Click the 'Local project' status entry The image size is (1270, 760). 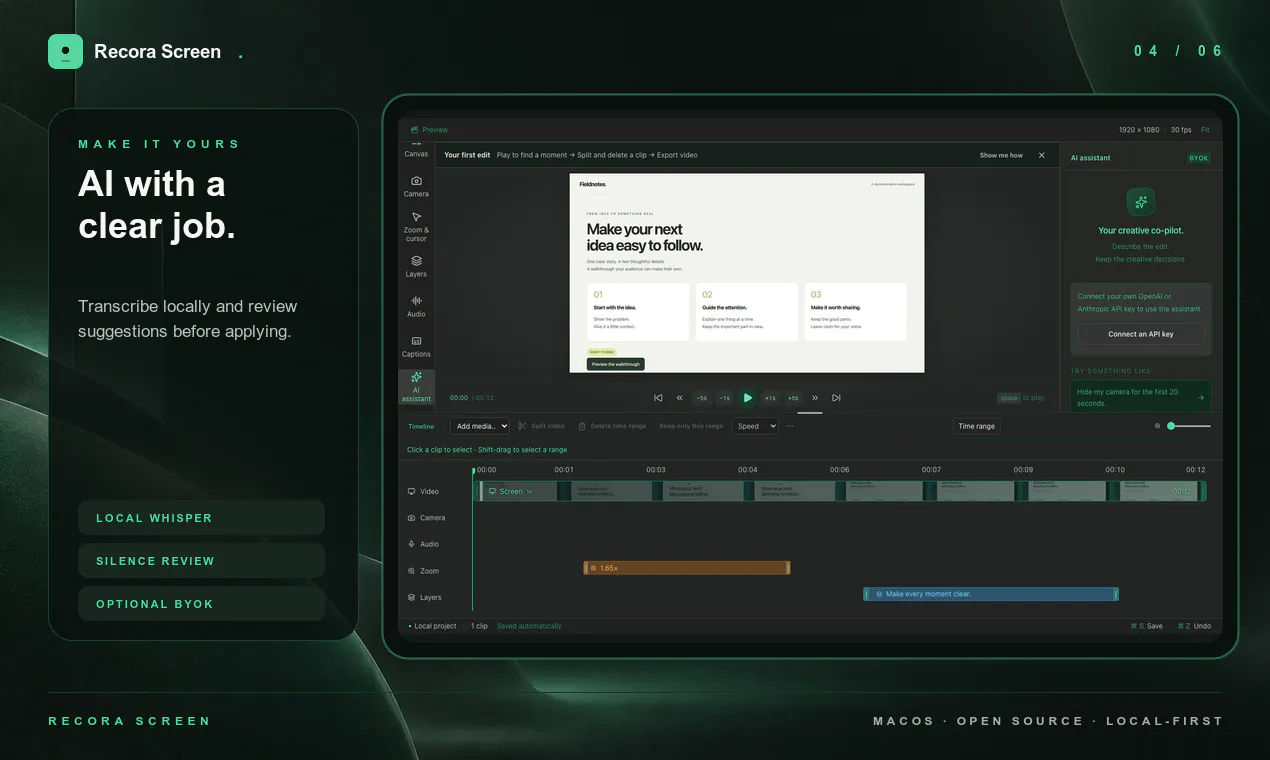click(x=433, y=626)
